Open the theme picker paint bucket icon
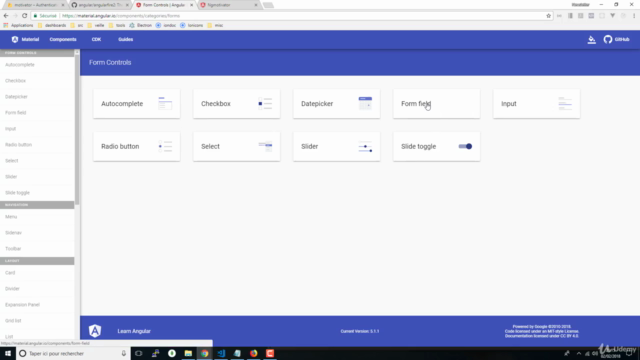 click(591, 40)
